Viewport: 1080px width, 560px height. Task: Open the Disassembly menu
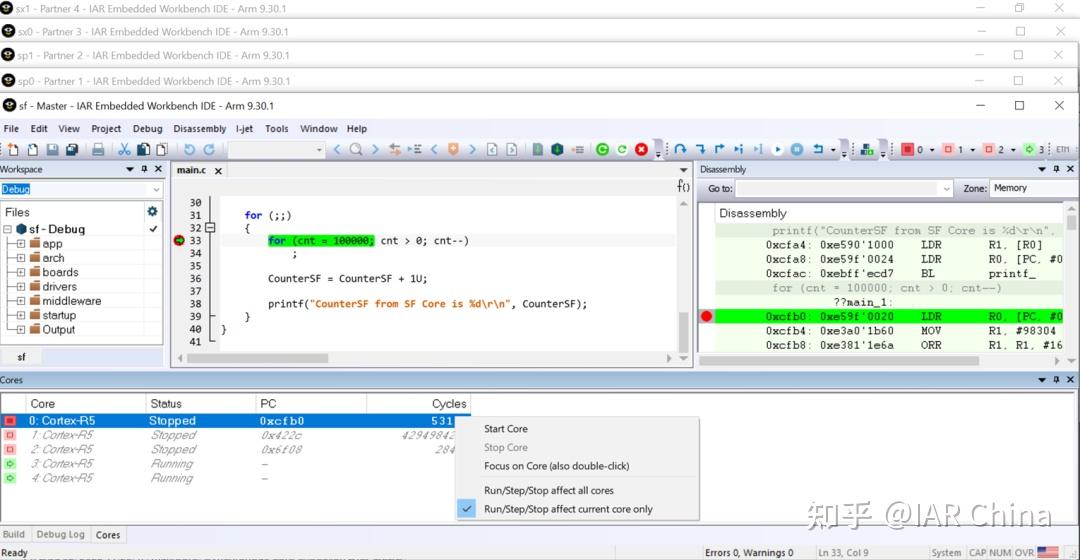pos(200,129)
